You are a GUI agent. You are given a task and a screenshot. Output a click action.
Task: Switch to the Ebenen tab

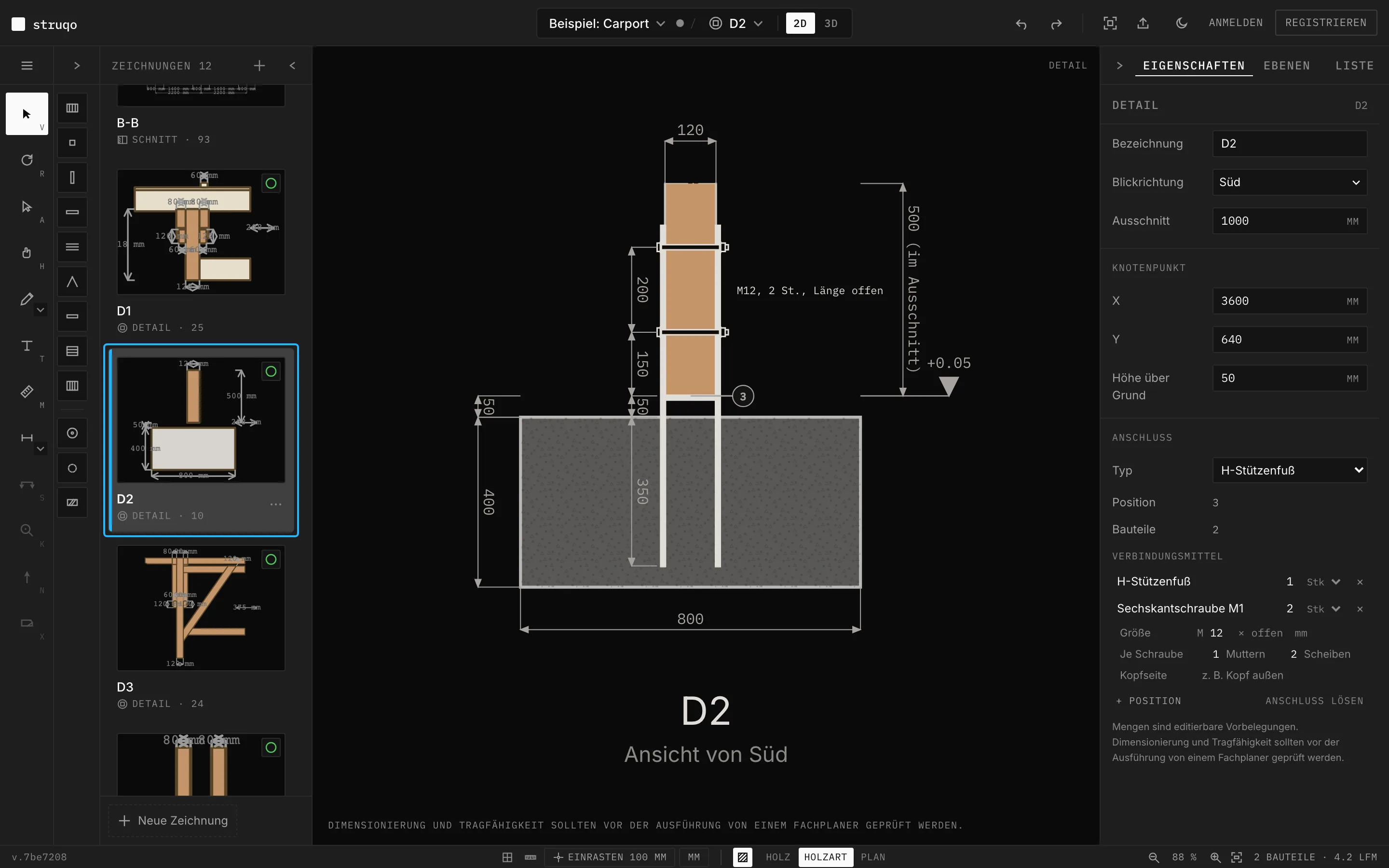click(1286, 66)
